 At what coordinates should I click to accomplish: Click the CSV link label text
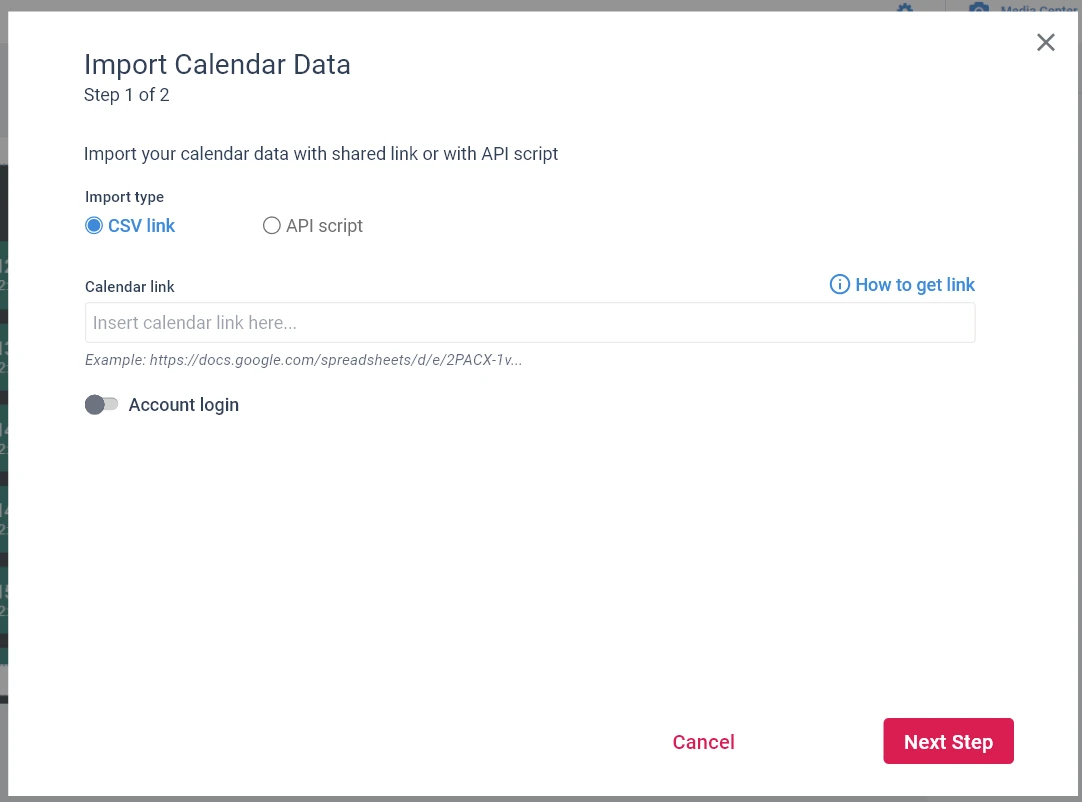click(x=141, y=225)
